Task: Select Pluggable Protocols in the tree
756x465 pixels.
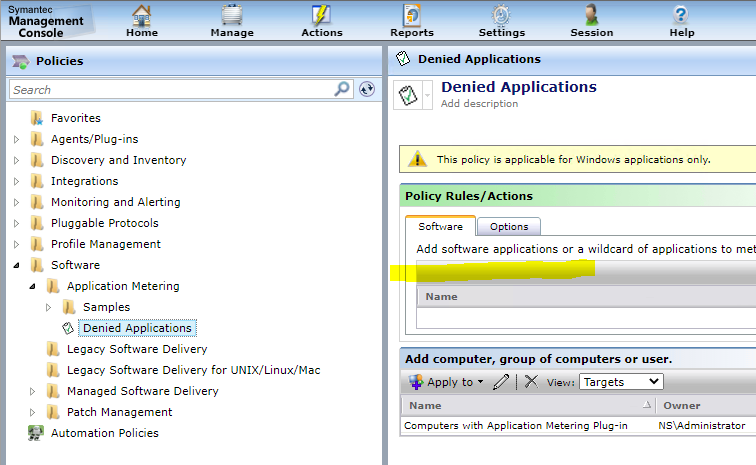Action: 105,223
